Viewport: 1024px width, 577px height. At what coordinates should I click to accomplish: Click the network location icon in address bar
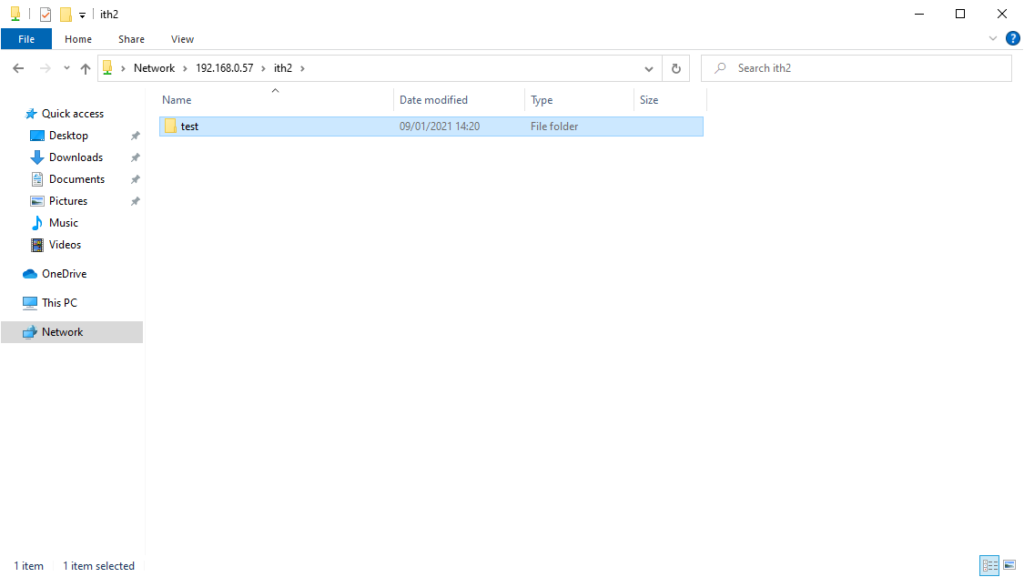108,68
